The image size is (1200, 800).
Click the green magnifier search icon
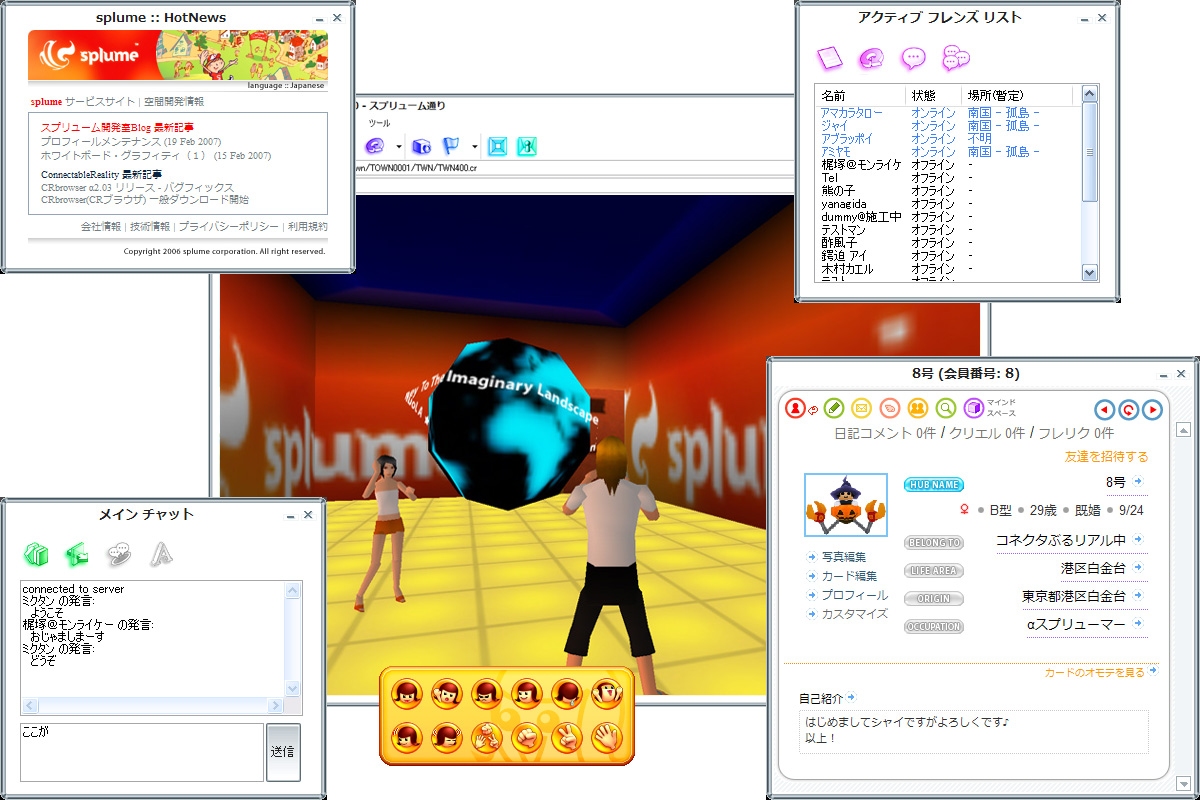[x=945, y=408]
